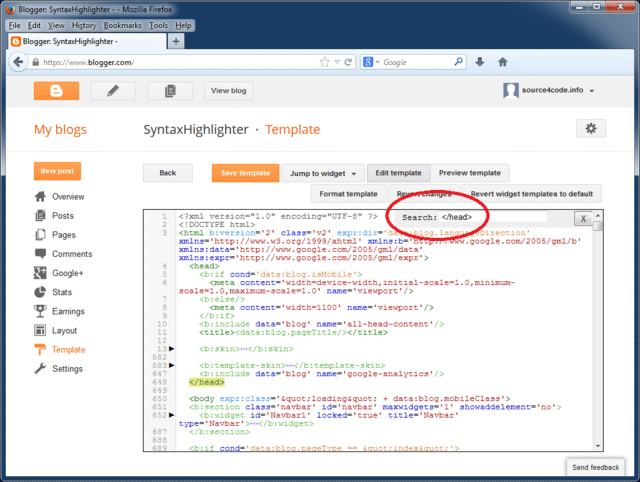Image resolution: width=640 pixels, height=482 pixels.
Task: Open the History menu
Action: (84, 25)
